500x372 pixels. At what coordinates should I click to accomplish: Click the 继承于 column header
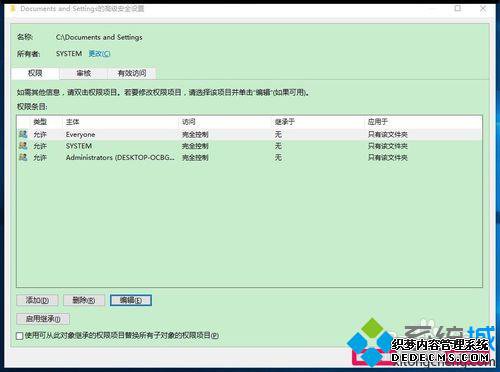click(x=285, y=122)
